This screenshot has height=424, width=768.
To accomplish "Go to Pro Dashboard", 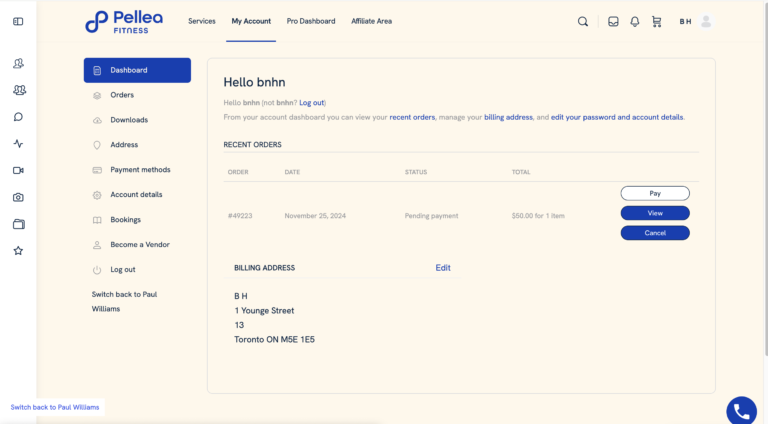I will click(311, 21).
